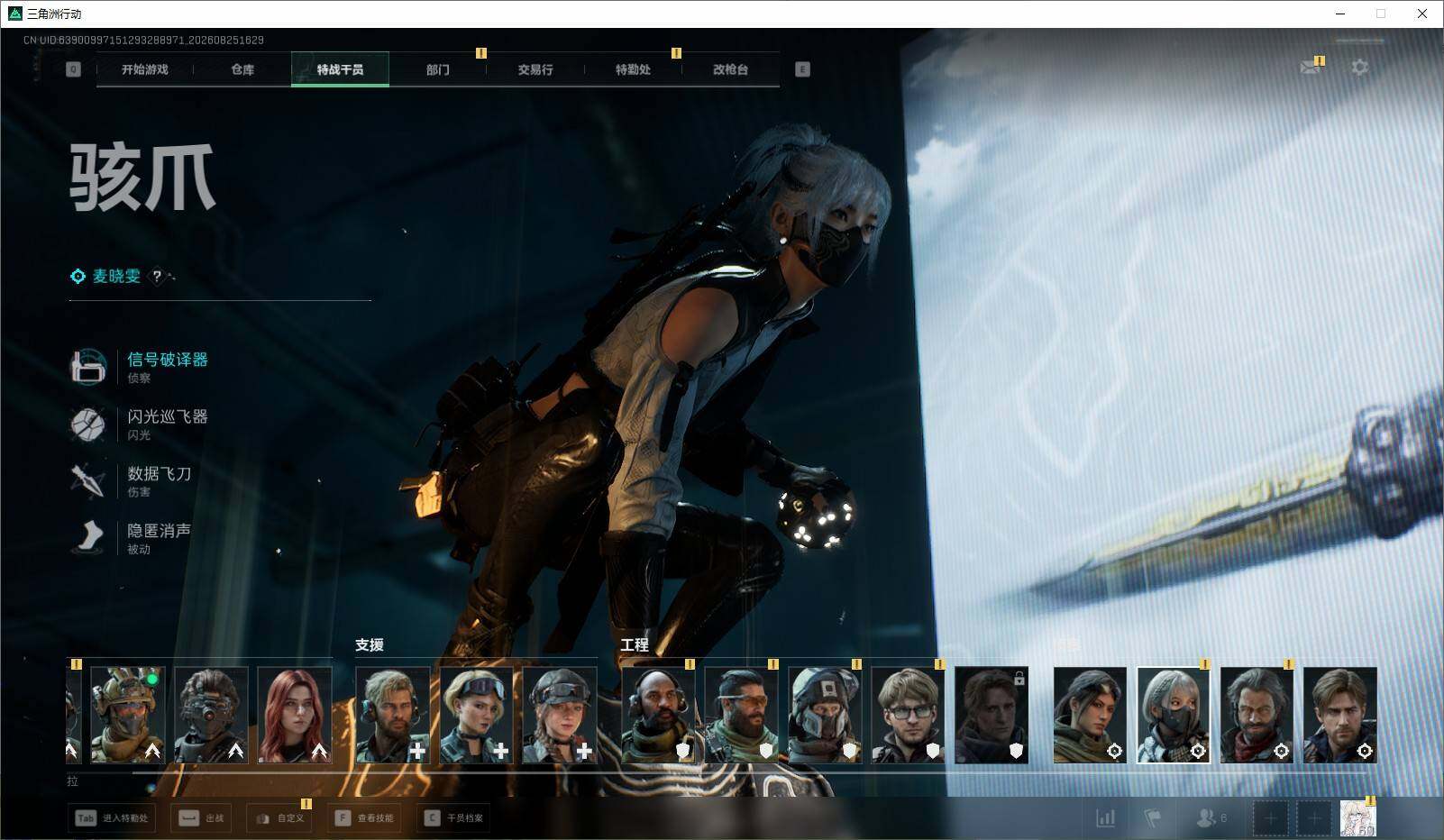Click the 工程 class heading
Screen dimensions: 1444x840
tap(635, 645)
